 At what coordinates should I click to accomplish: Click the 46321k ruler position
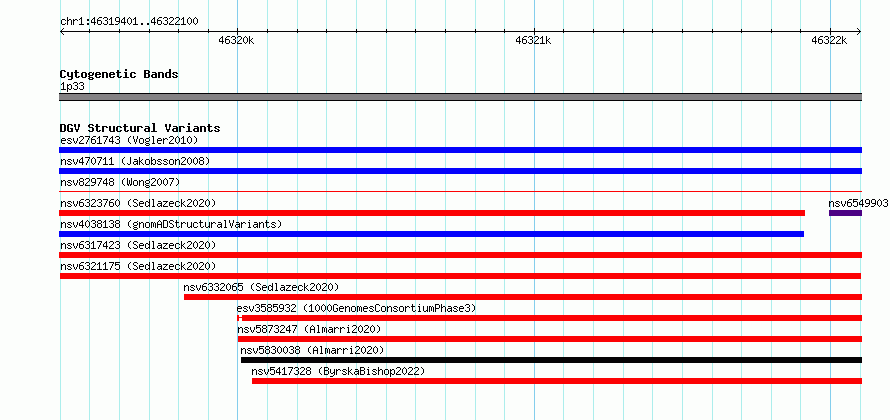pyautogui.click(x=533, y=40)
